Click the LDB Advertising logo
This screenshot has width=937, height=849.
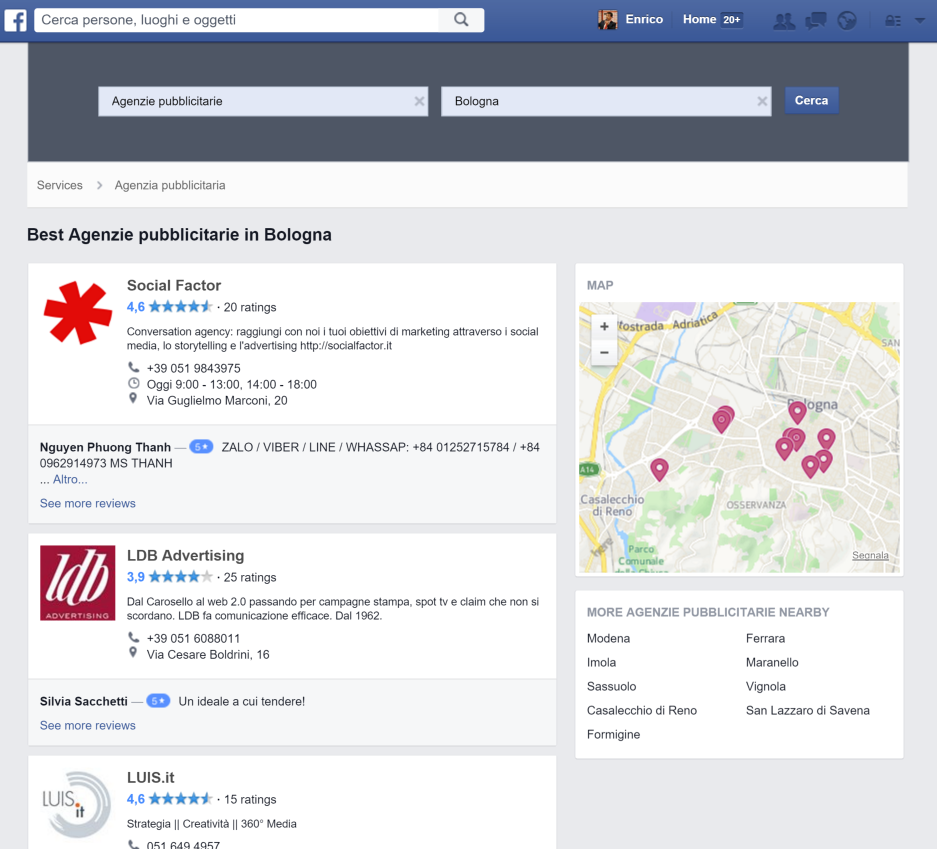[x=78, y=583]
